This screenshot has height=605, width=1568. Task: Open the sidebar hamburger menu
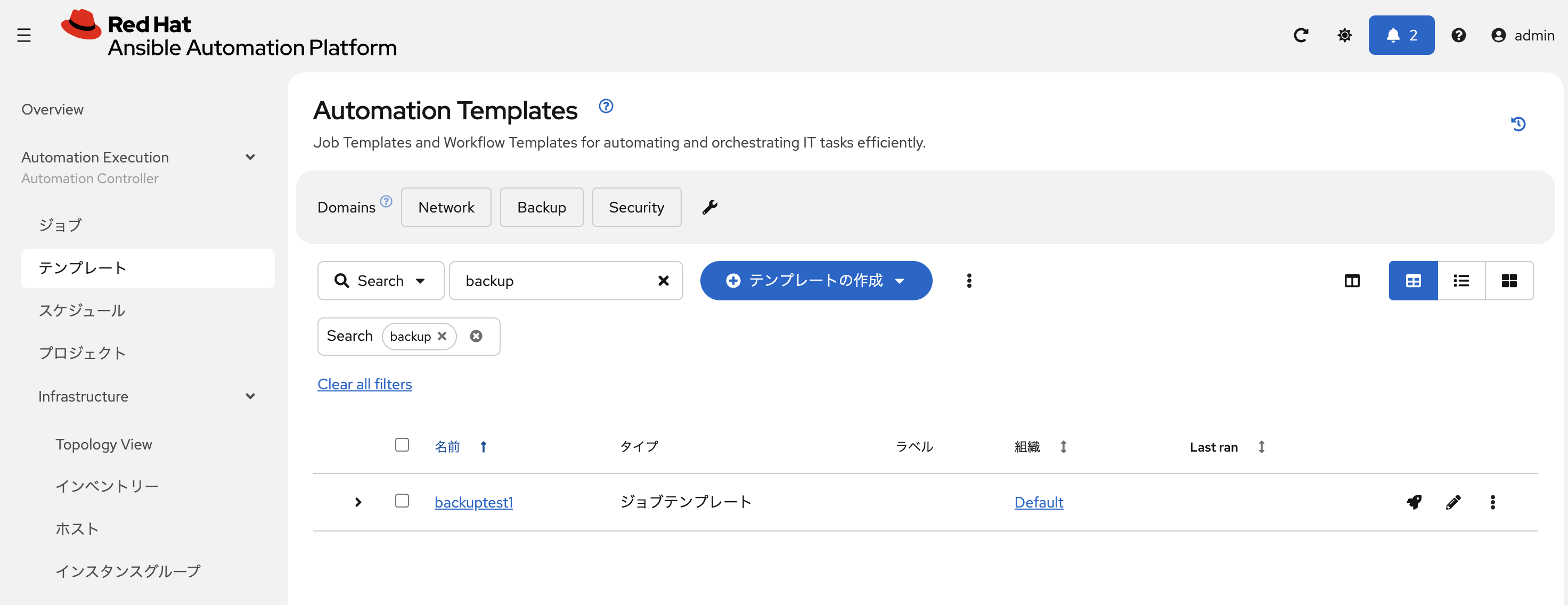pyautogui.click(x=24, y=35)
